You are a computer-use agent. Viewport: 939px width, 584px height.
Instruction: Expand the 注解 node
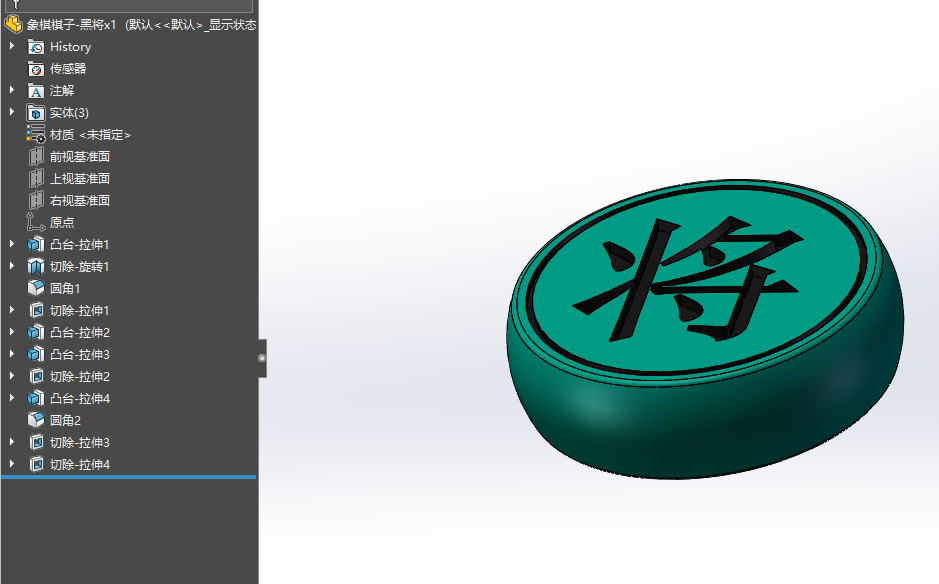pyautogui.click(x=11, y=90)
